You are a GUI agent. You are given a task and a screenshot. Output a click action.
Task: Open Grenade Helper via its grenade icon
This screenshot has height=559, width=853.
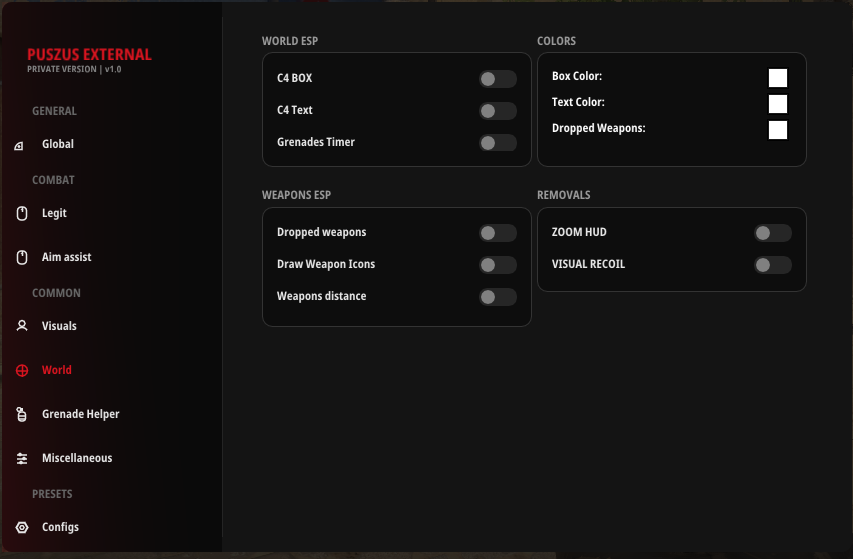point(21,414)
